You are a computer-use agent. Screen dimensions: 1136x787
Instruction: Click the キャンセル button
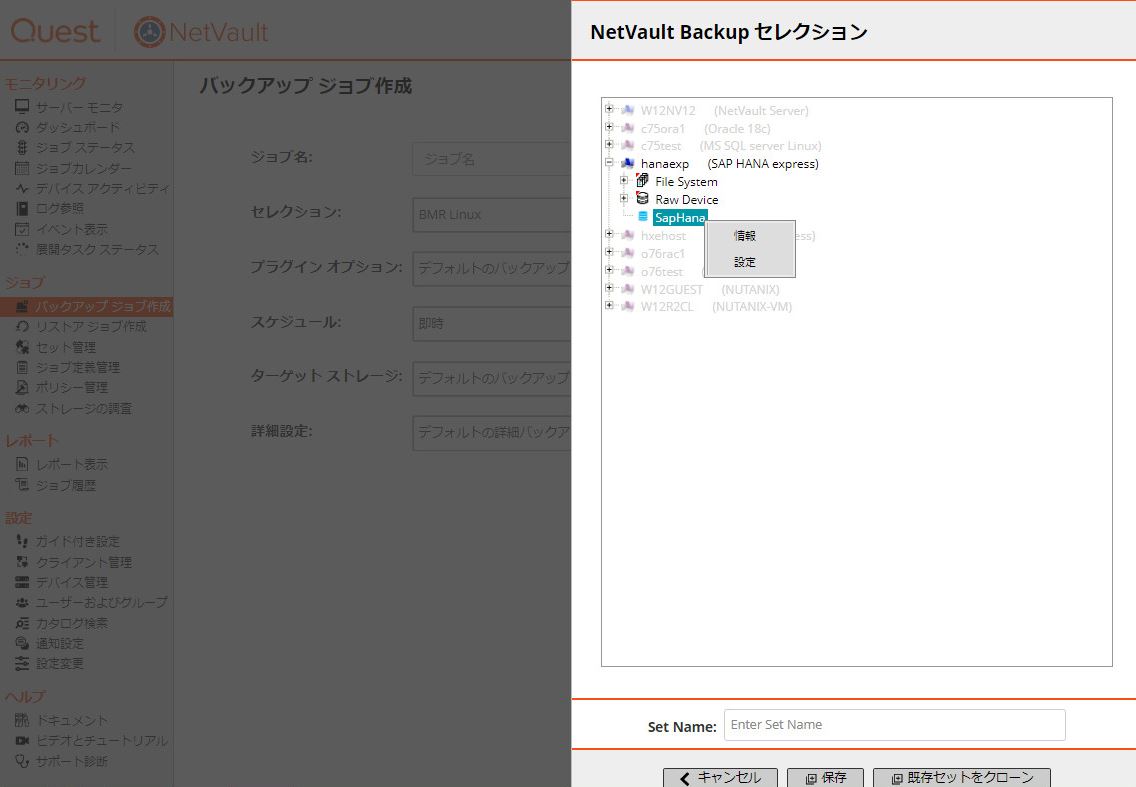pos(720,778)
